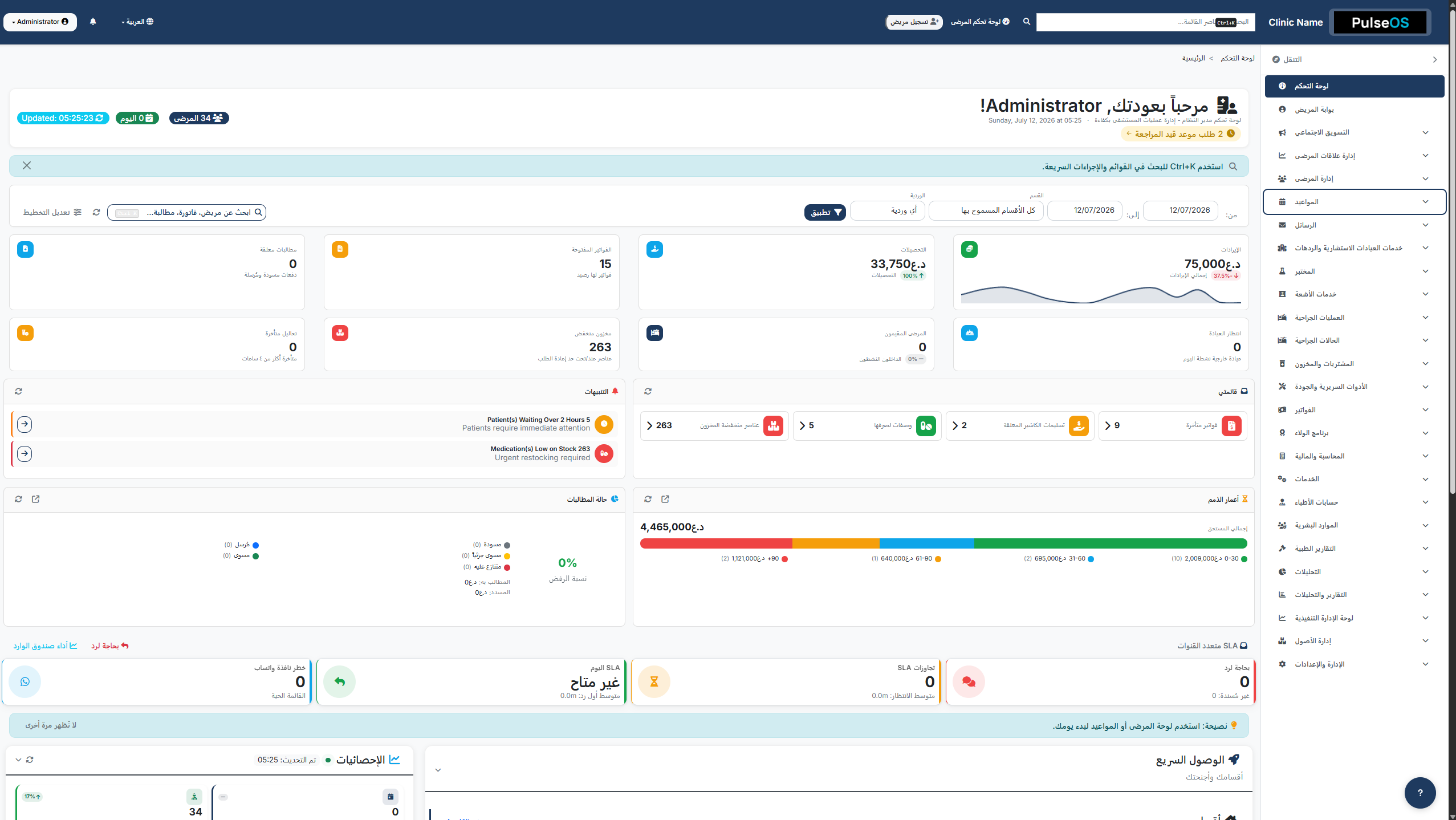Screen dimensions: 1456x820
Task: Click تعديل التخطيط edit layout button
Action: coord(52,212)
